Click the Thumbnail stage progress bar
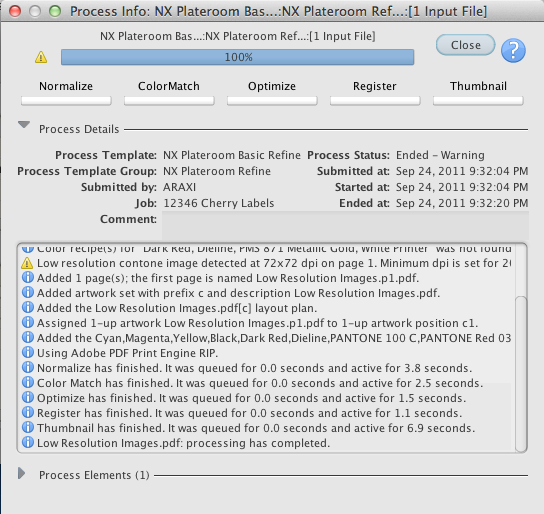The height and width of the screenshot is (514, 544). pyautogui.click(x=478, y=101)
